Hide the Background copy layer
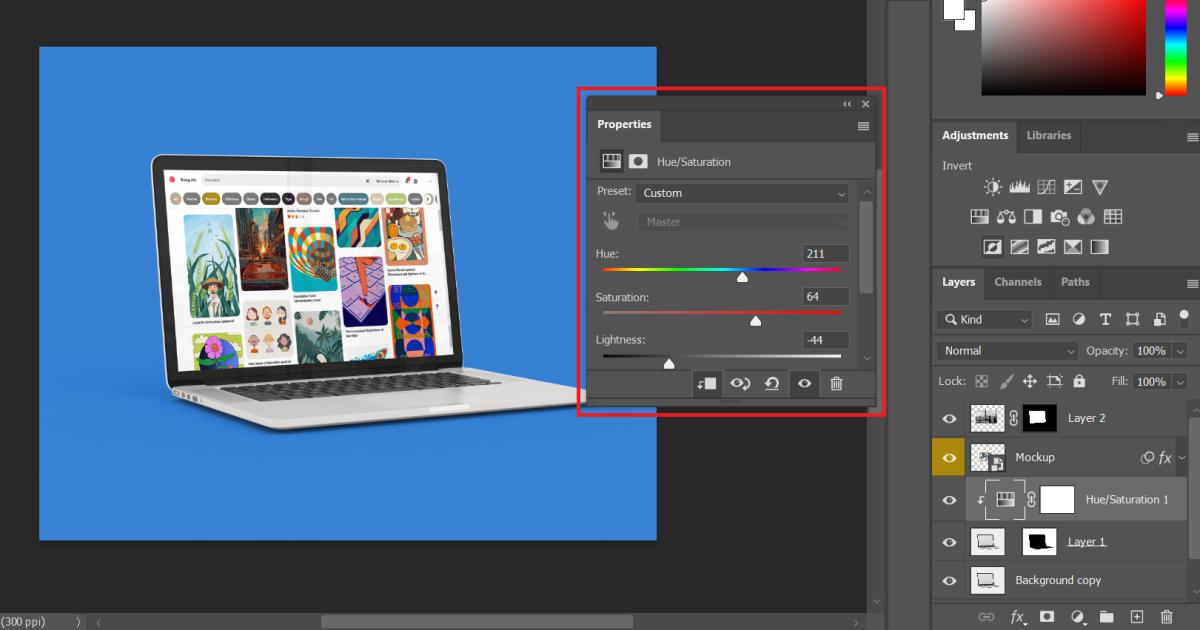 tap(948, 580)
